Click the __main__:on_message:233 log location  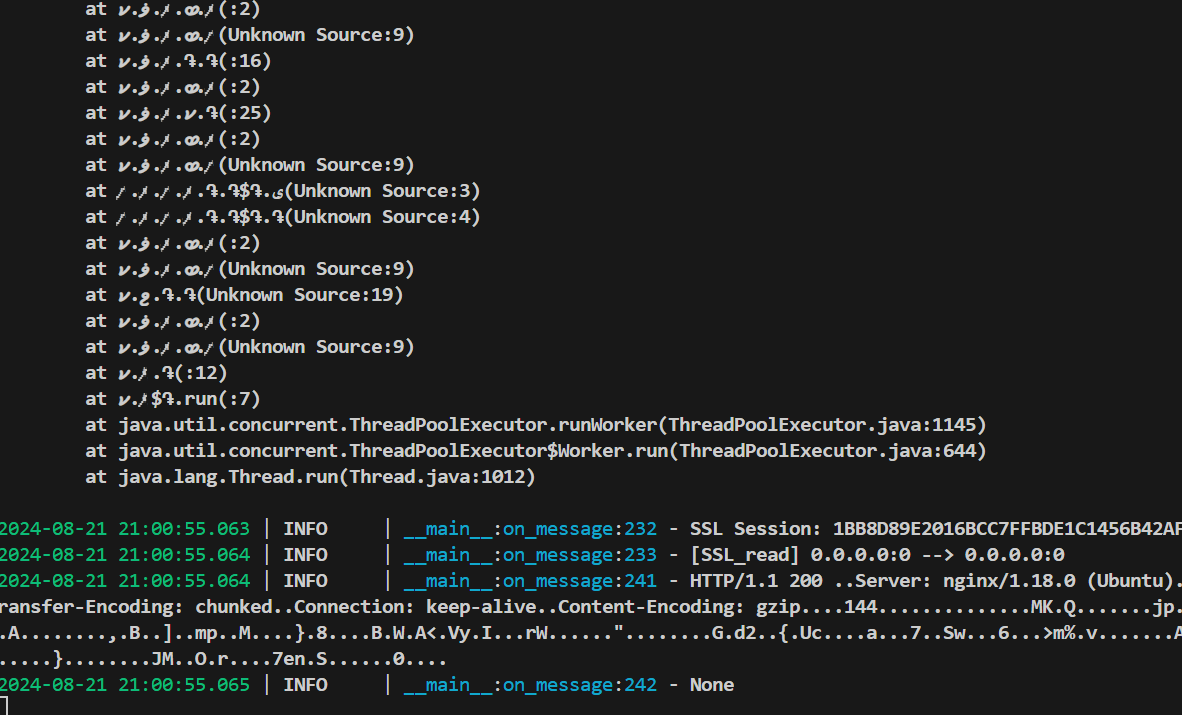pyautogui.click(x=530, y=555)
